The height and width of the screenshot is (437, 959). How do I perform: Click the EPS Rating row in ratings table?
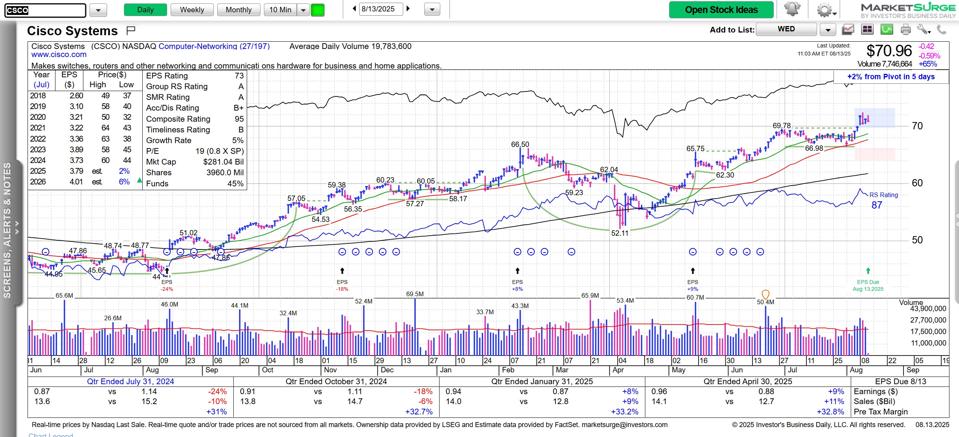pyautogui.click(x=194, y=76)
